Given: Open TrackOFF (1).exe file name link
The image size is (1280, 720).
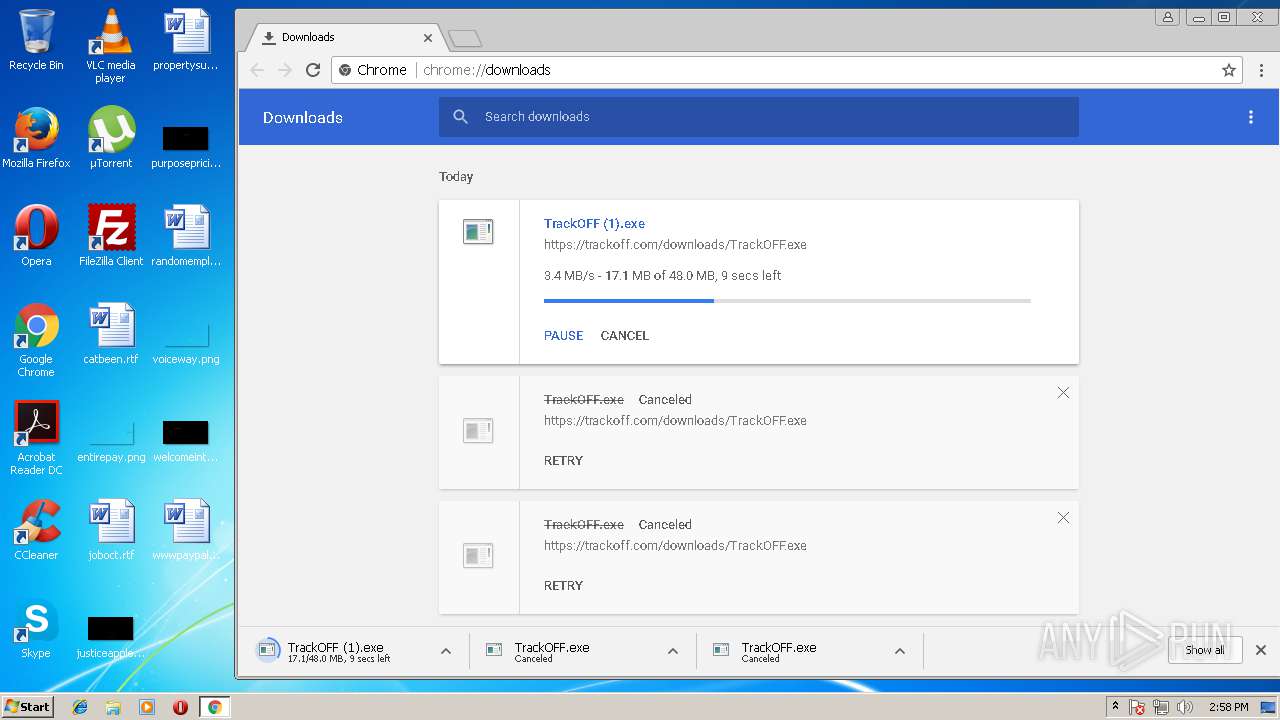Looking at the screenshot, I should (594, 224).
